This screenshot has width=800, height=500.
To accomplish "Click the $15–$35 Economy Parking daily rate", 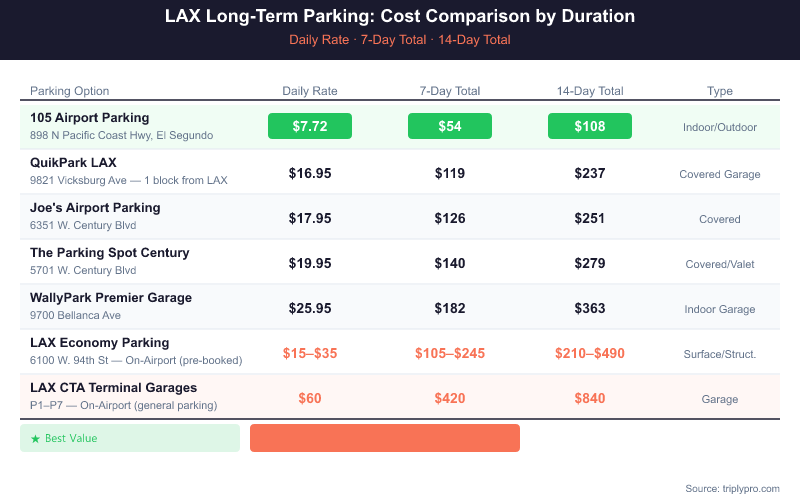I will point(310,353).
